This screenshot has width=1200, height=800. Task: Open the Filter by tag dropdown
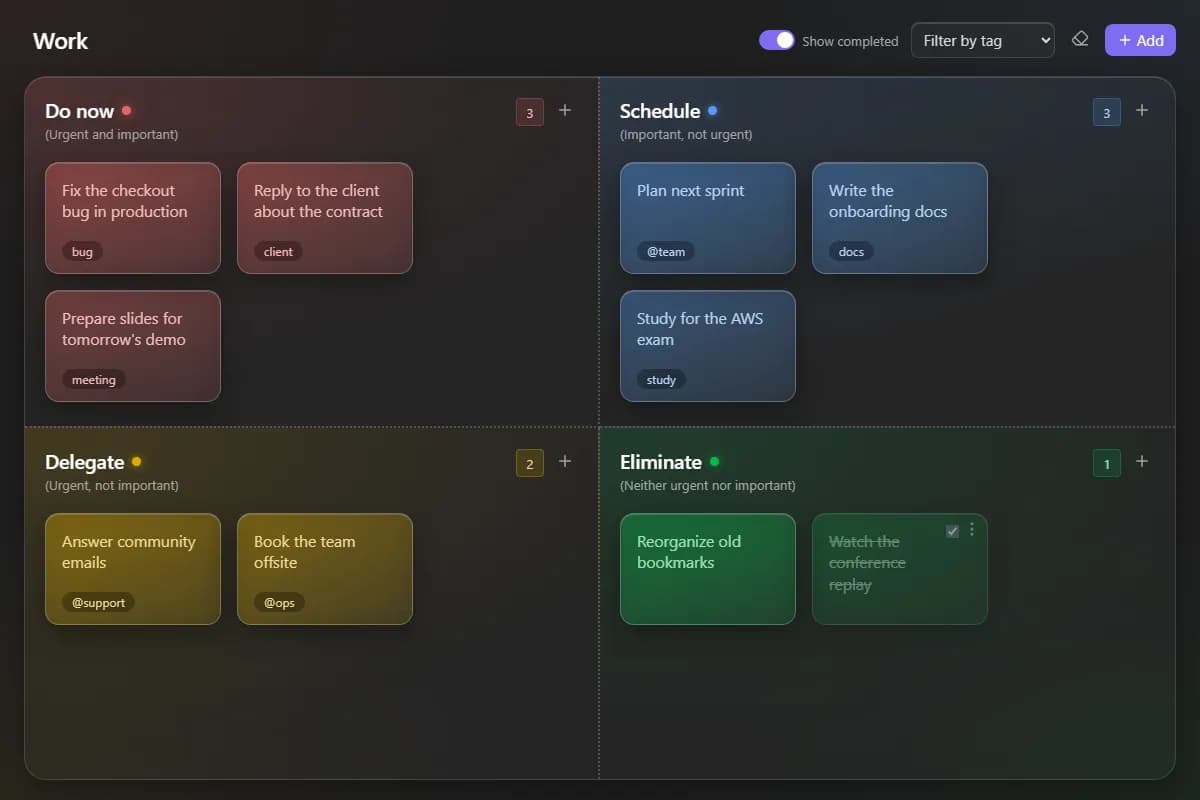pyautogui.click(x=982, y=40)
